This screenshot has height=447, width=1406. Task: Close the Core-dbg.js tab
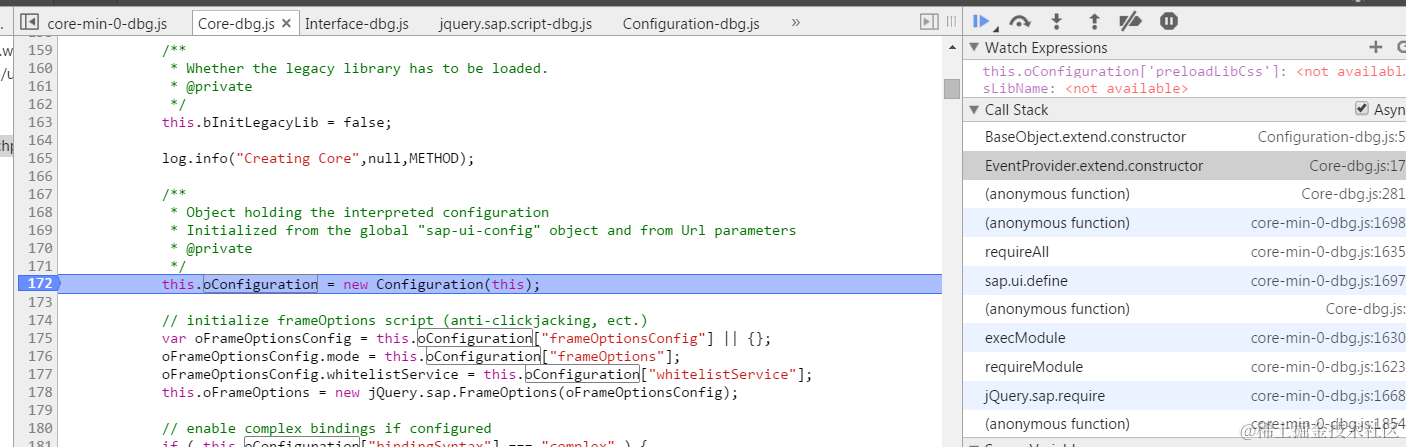[x=286, y=23]
